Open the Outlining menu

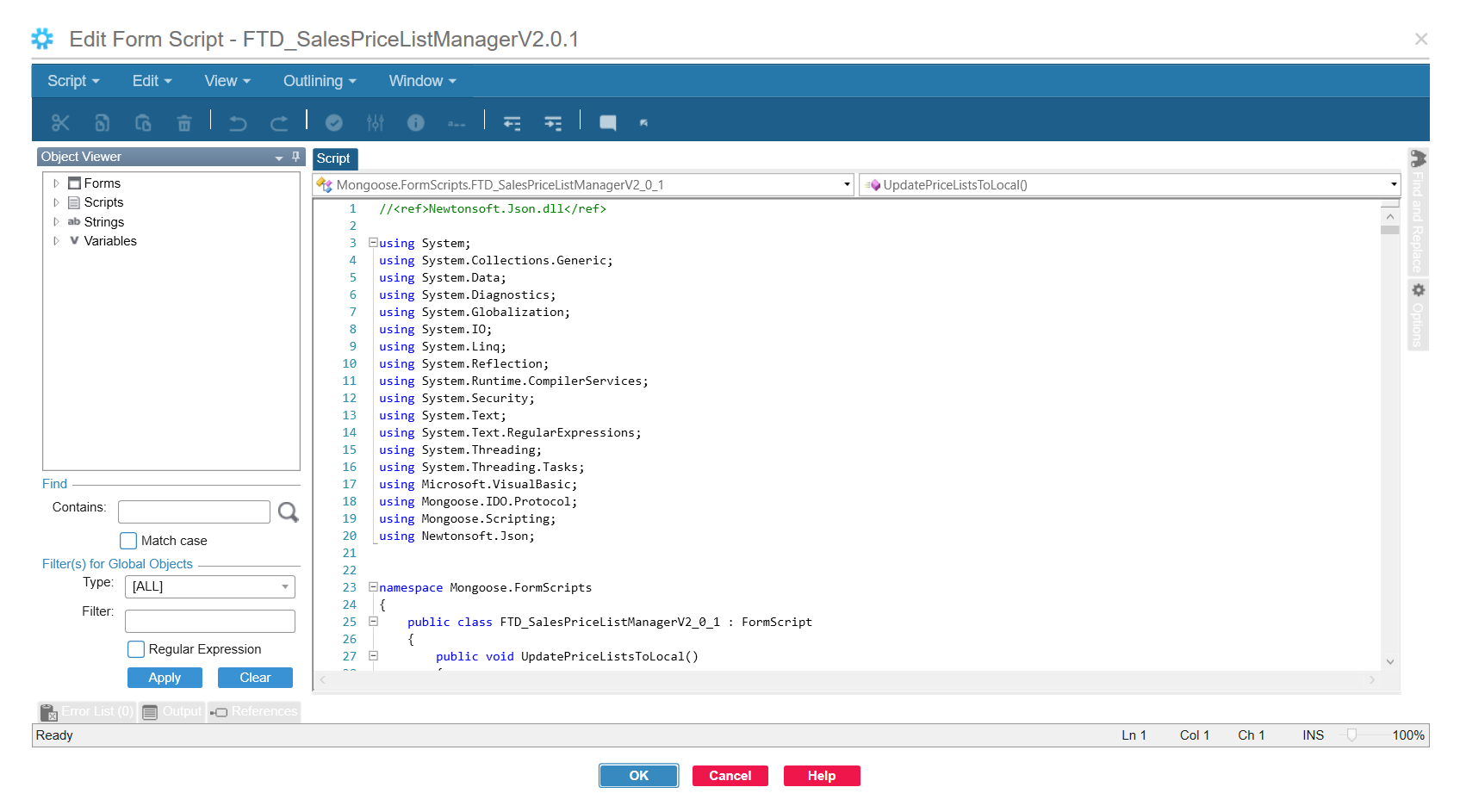(320, 81)
